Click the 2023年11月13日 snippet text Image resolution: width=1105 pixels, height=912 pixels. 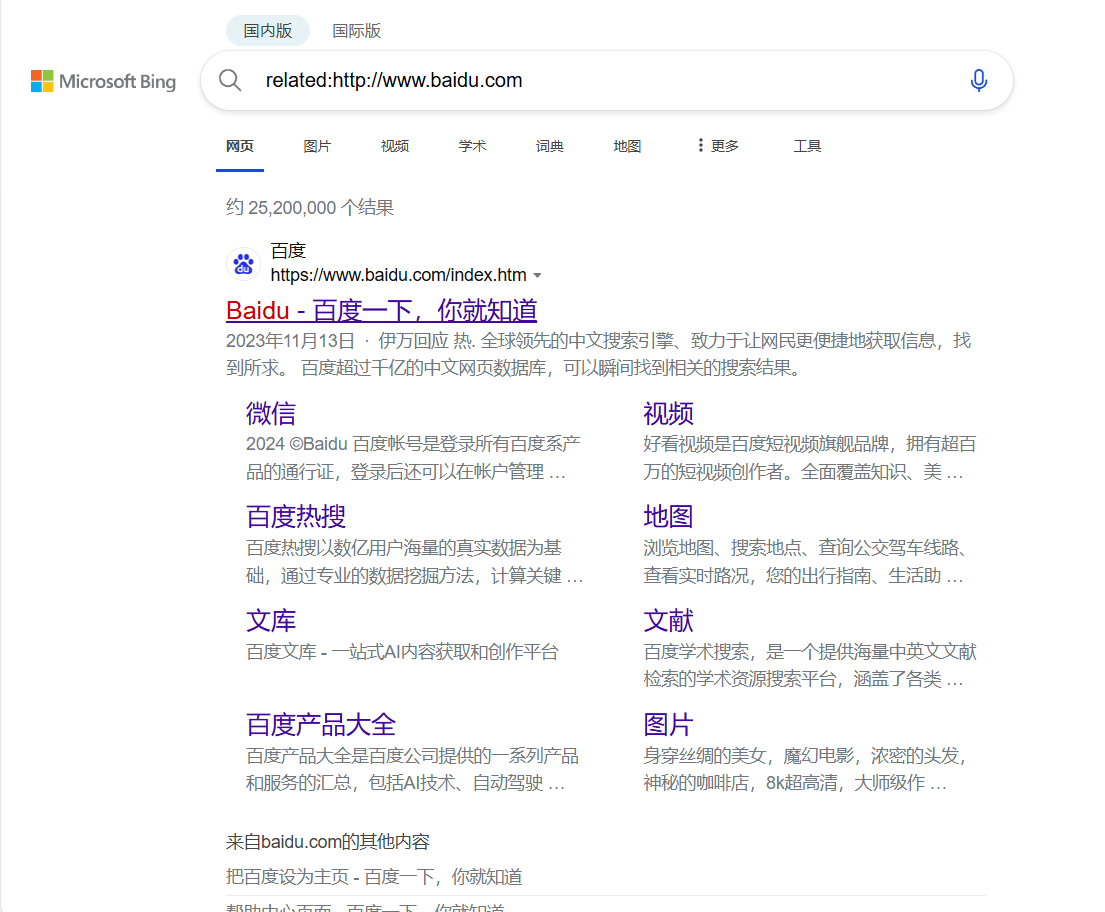(x=290, y=341)
